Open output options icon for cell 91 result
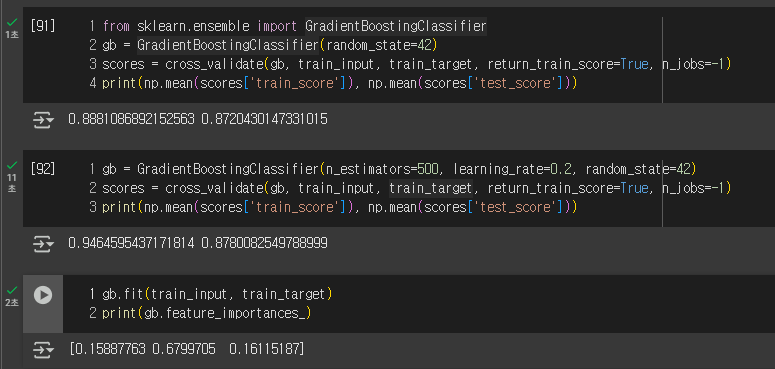 pyautogui.click(x=43, y=120)
